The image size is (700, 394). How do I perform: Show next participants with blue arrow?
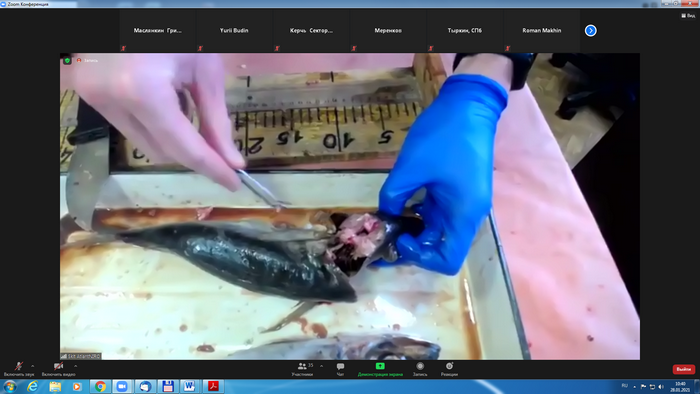point(591,30)
